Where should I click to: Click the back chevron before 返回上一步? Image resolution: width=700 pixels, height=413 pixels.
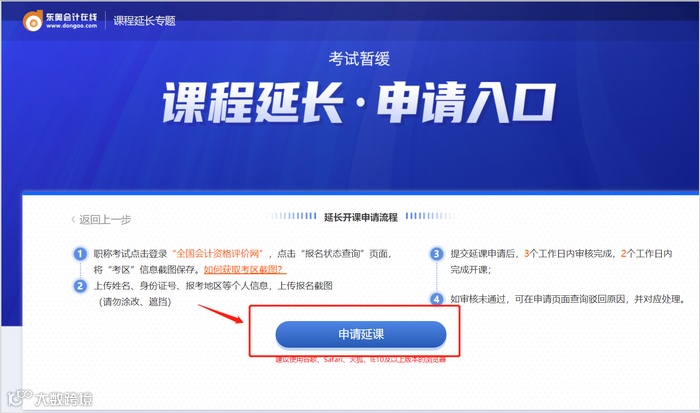[x=73, y=219]
